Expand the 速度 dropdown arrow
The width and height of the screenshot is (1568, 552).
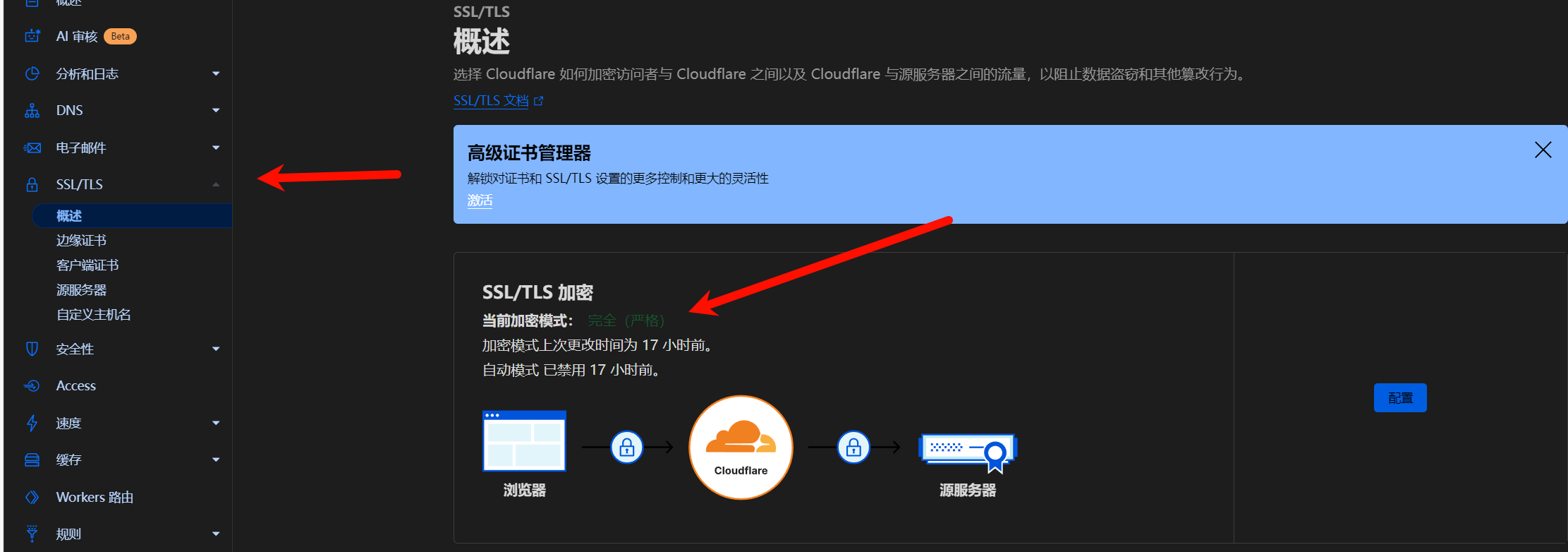[216, 423]
